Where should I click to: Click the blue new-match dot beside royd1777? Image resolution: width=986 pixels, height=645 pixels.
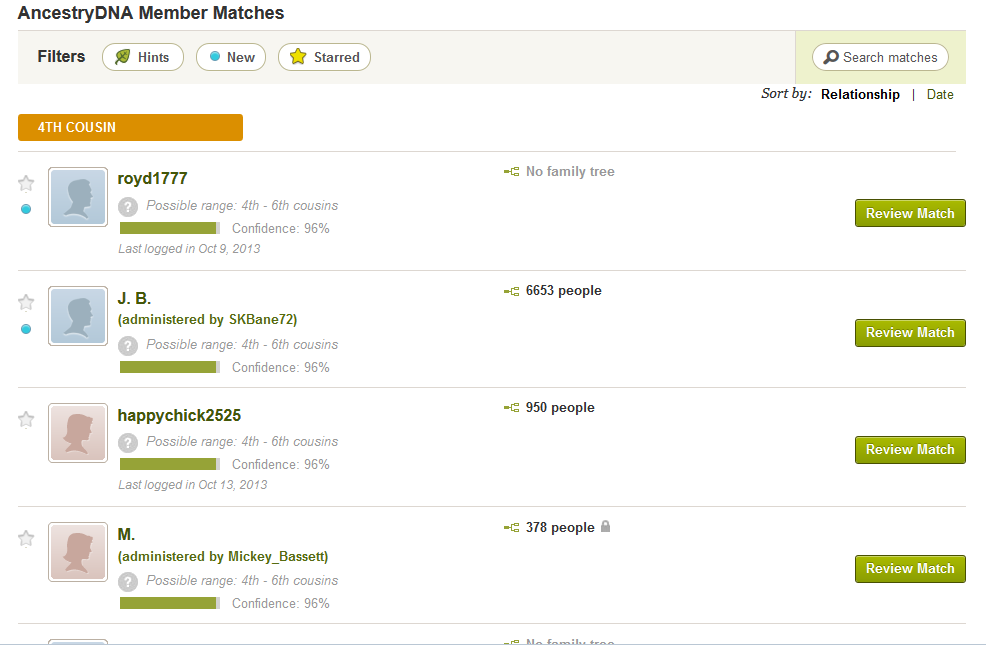[26, 209]
